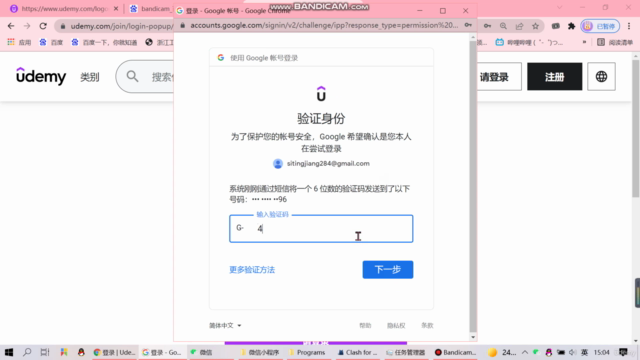
Task: Open Task View on taskbar
Action: 45,352
